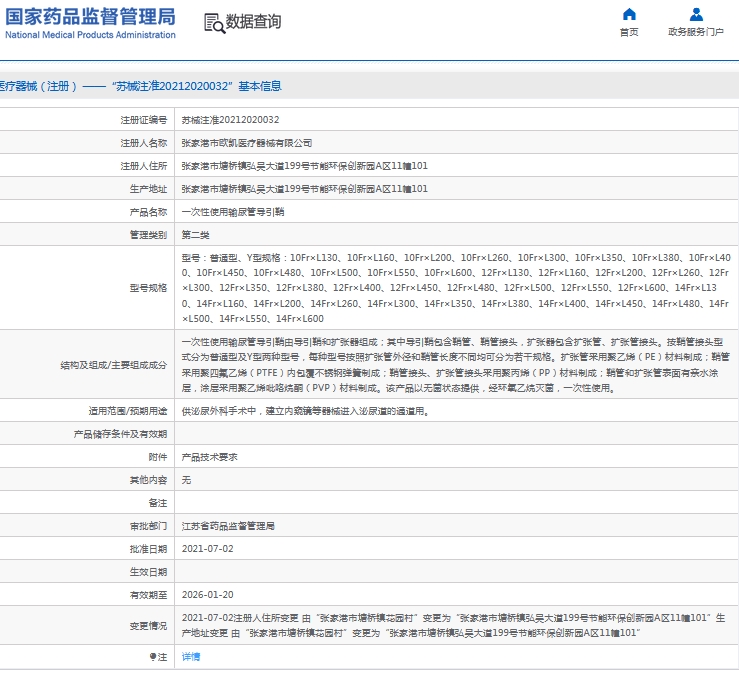The height and width of the screenshot is (674, 739).
Task: Click the 生产地址 row label
Action: click(148, 189)
